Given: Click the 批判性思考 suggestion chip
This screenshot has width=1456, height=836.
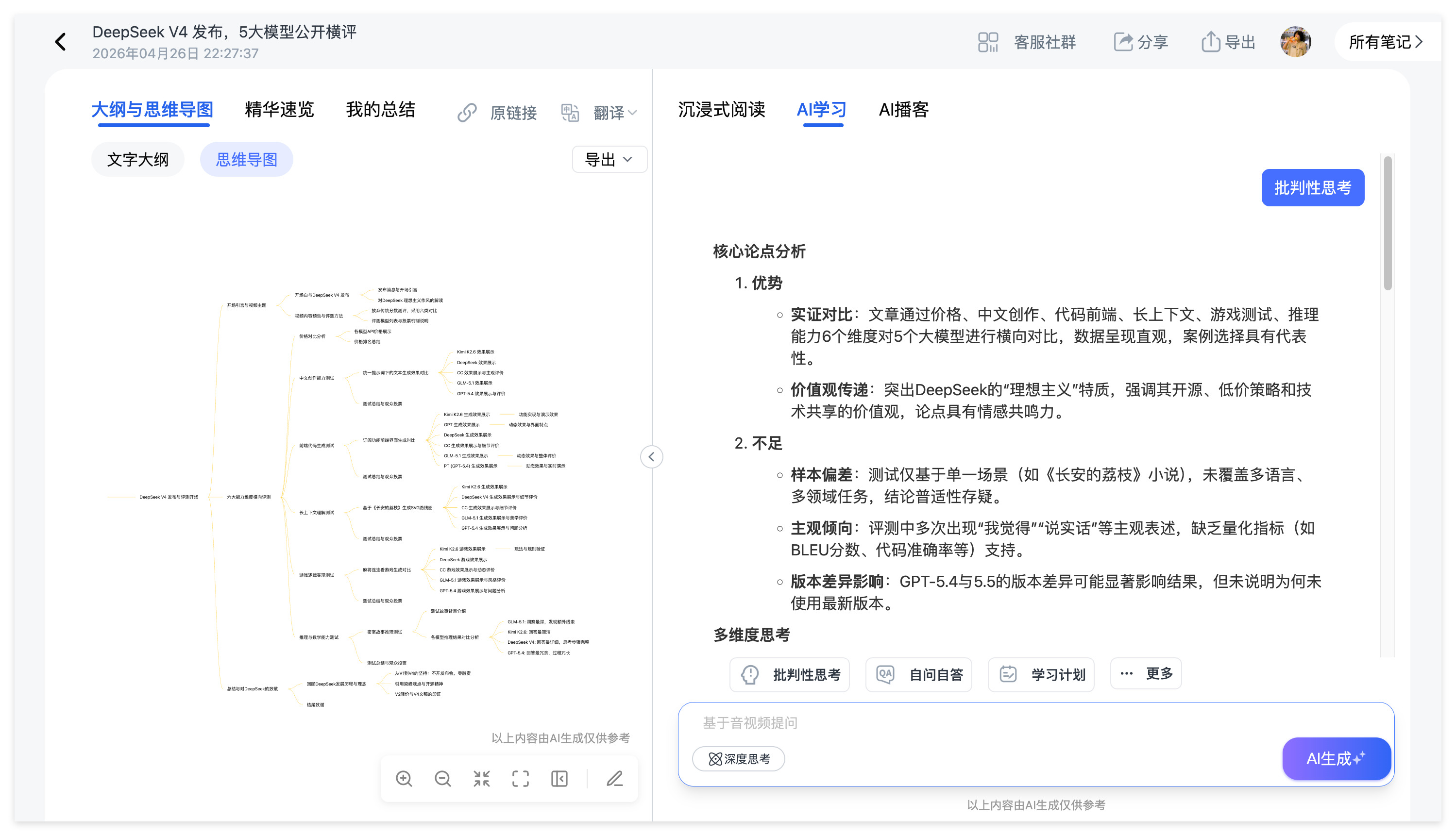Looking at the screenshot, I should point(790,675).
